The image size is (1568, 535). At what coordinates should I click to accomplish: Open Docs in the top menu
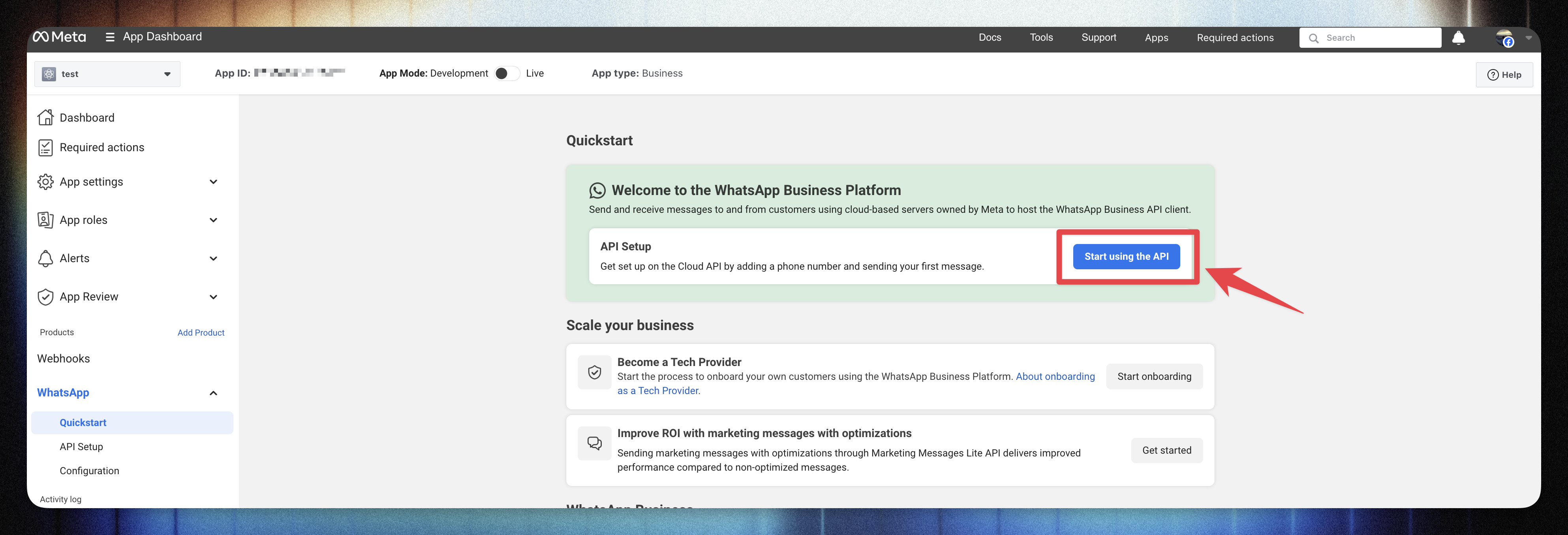(x=989, y=38)
